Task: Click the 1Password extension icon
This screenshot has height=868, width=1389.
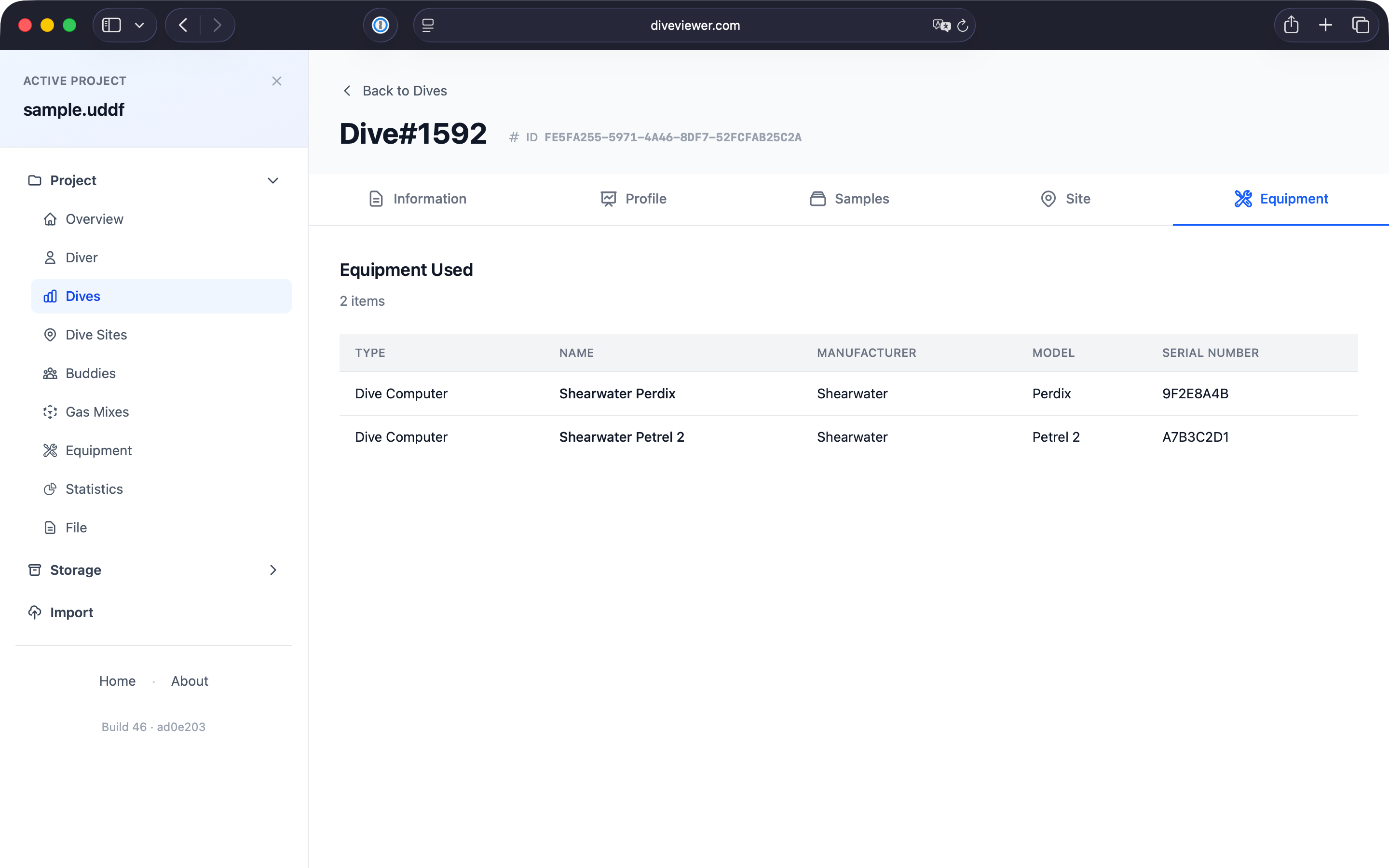Action: 380,25
